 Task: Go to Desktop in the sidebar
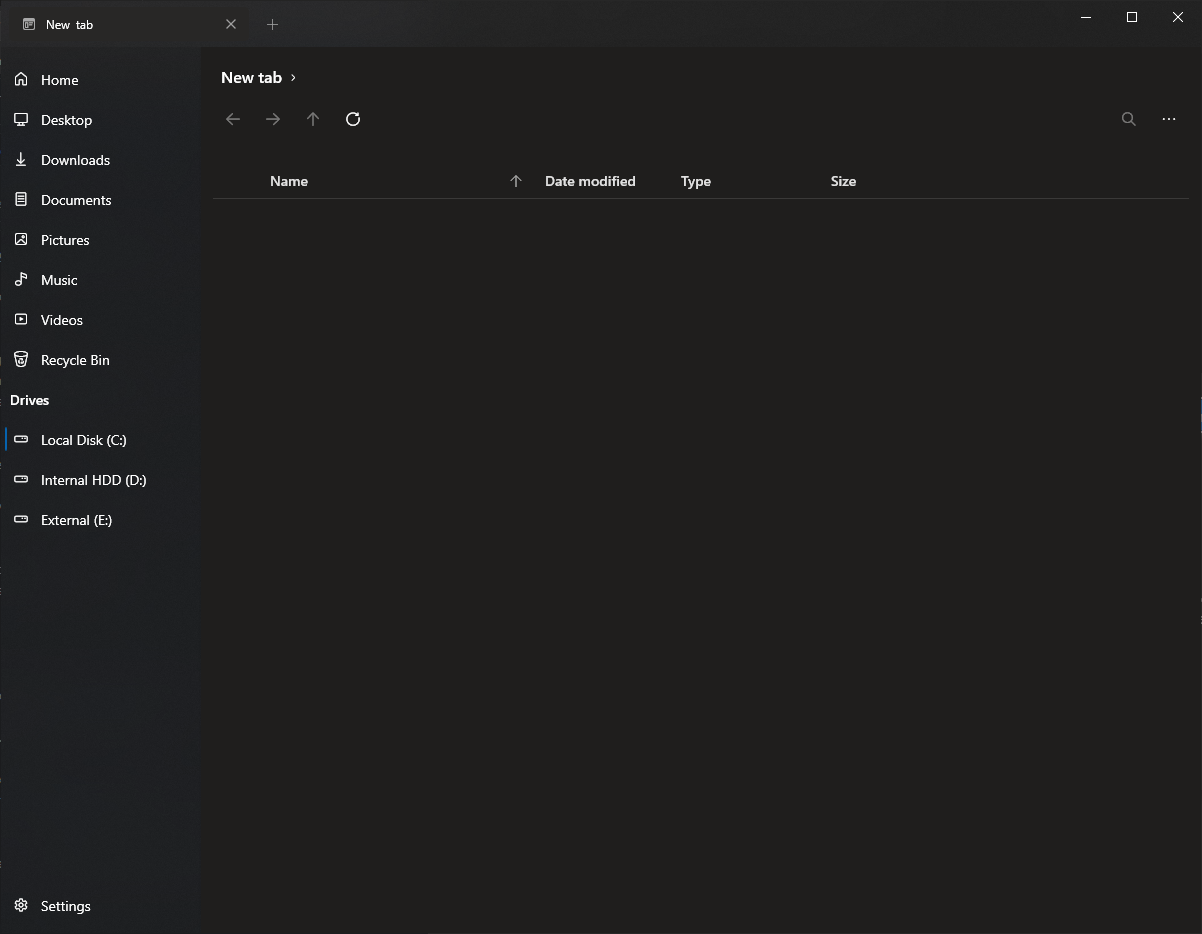tap(100, 120)
